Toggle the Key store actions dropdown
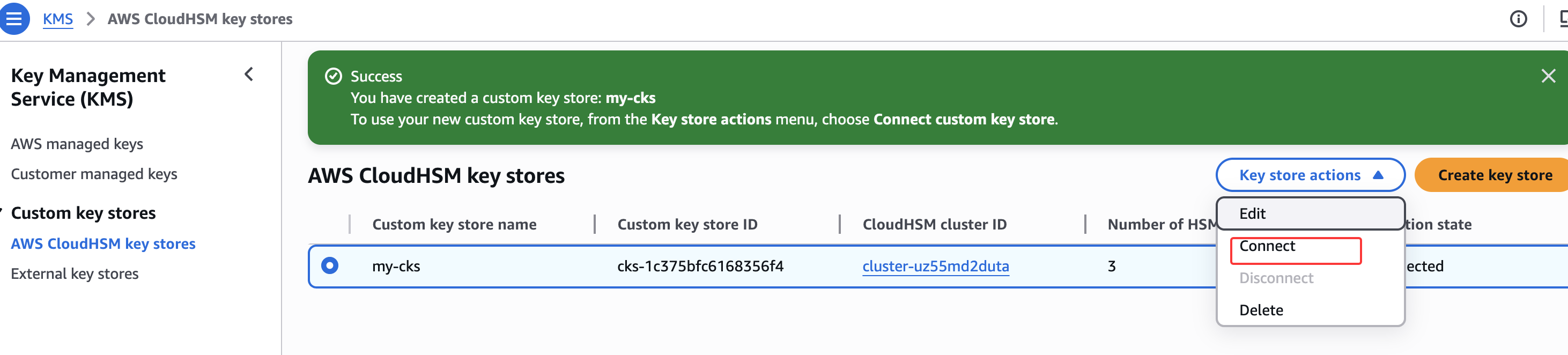This screenshot has width=1568, height=355. 1310,175
